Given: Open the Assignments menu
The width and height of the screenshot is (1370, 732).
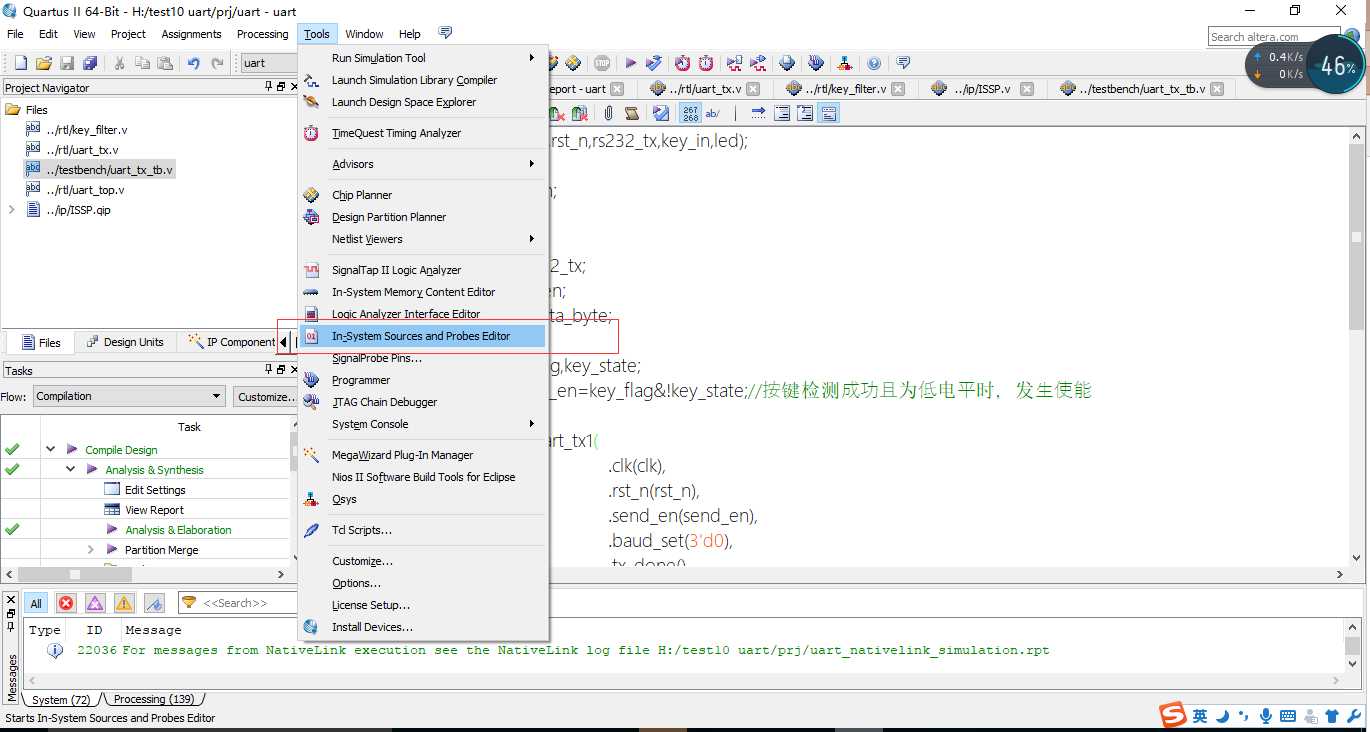Looking at the screenshot, I should click(191, 34).
